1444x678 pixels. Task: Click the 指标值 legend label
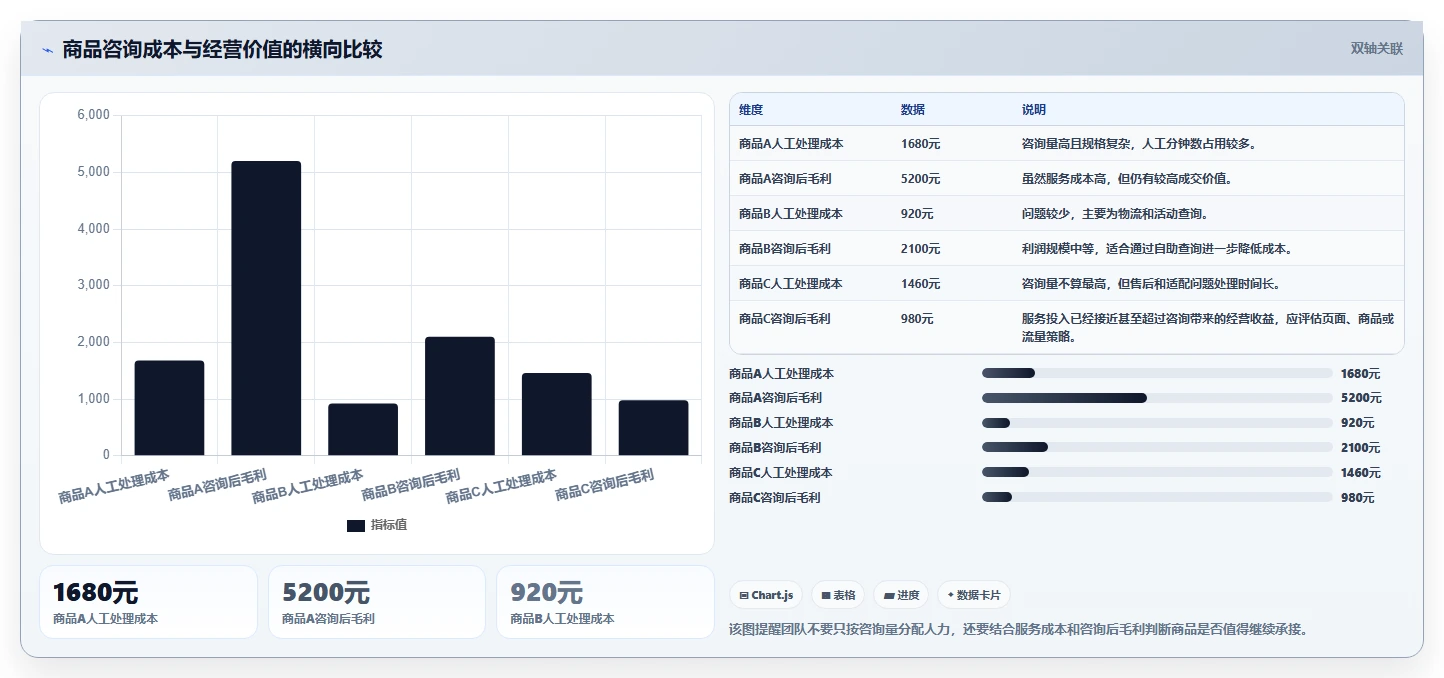(389, 525)
